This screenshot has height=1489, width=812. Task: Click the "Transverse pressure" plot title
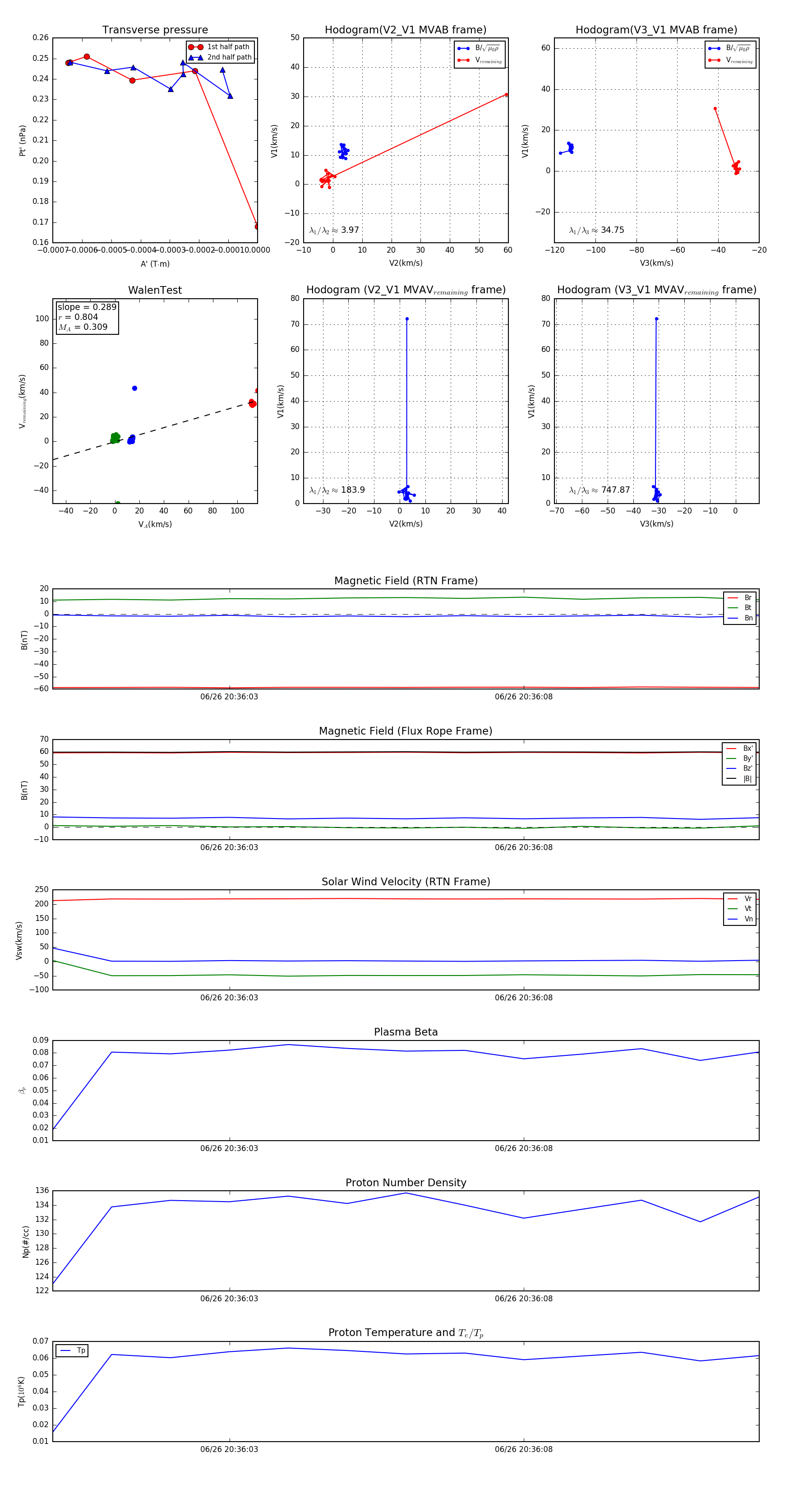pos(155,30)
